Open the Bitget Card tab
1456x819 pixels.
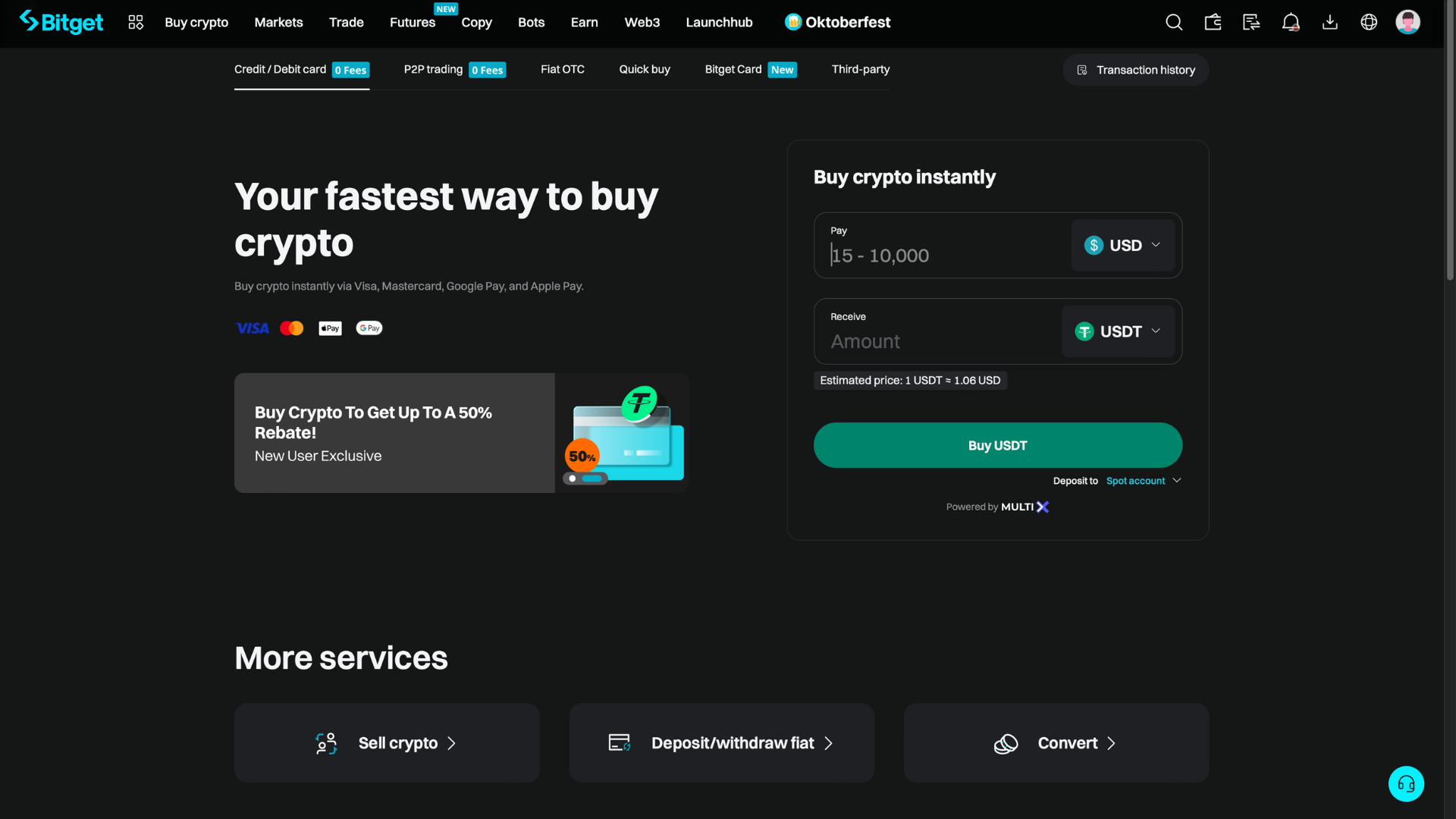click(733, 69)
